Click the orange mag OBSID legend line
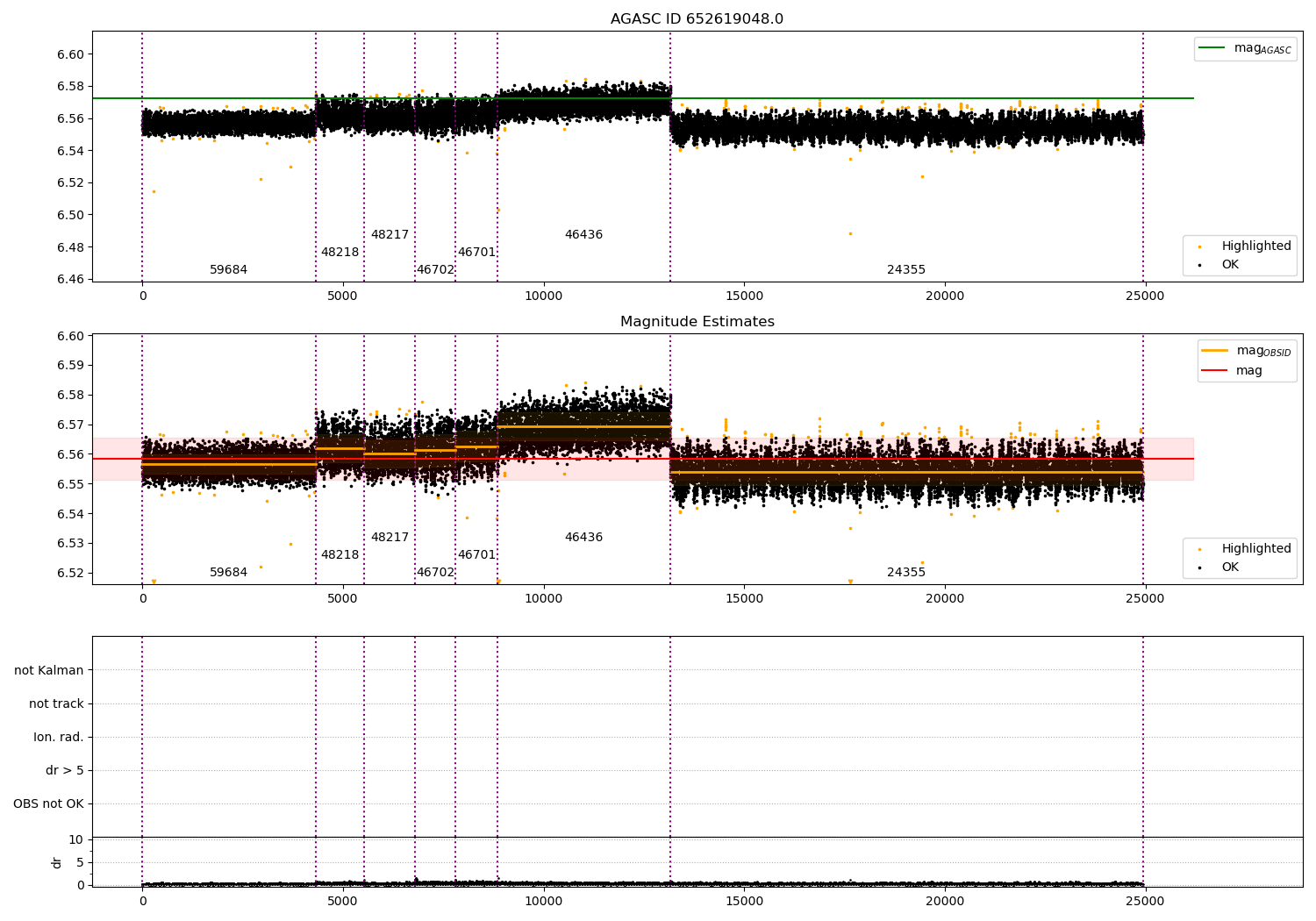The width and height of the screenshot is (1316, 921). click(x=1215, y=351)
